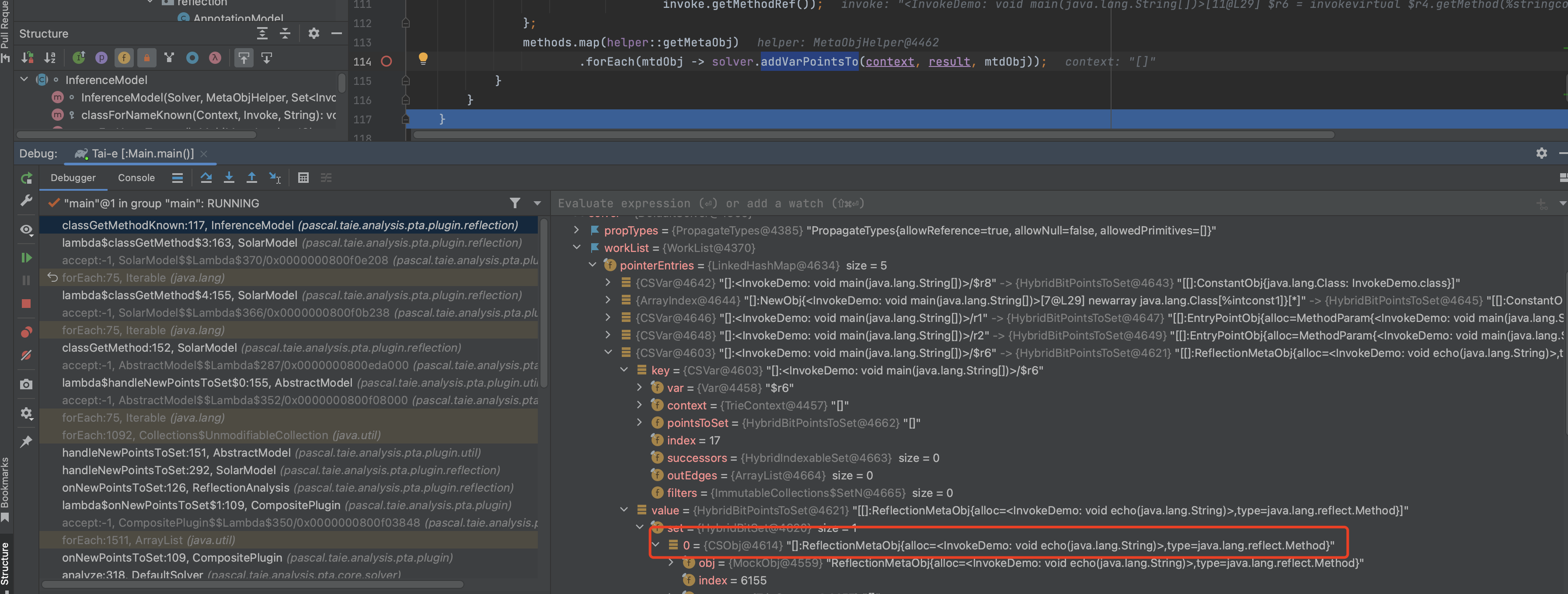1568x594 pixels.
Task: Collapse value HybridBitPointsToSet@4621 node
Action: click(623, 510)
